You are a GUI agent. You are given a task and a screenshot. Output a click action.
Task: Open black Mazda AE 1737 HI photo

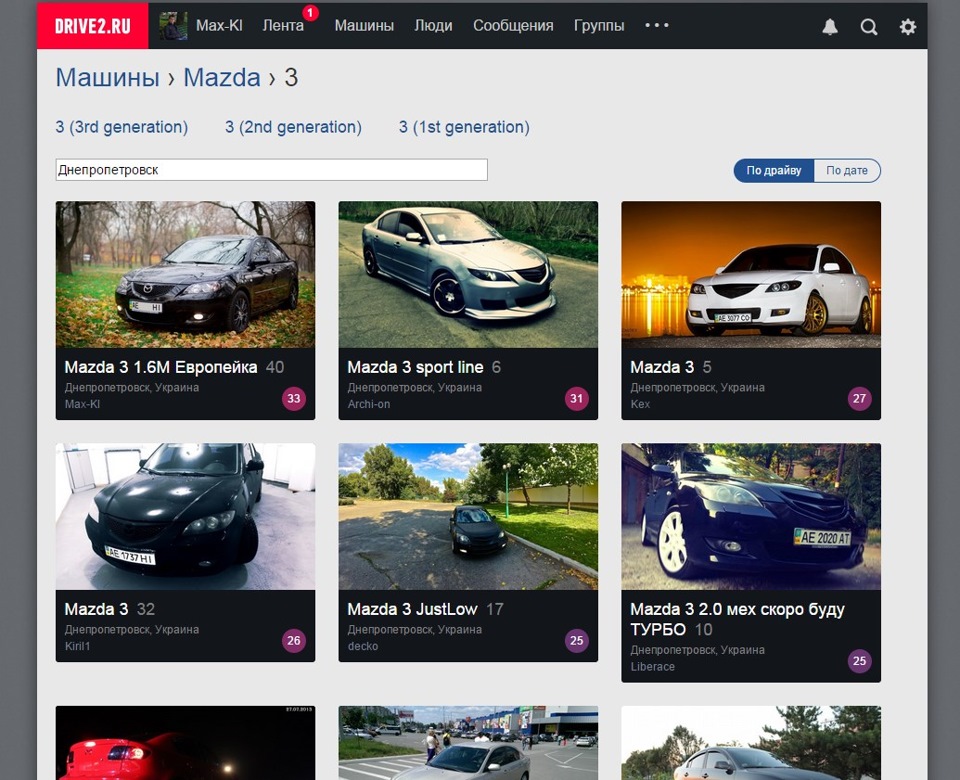click(186, 516)
